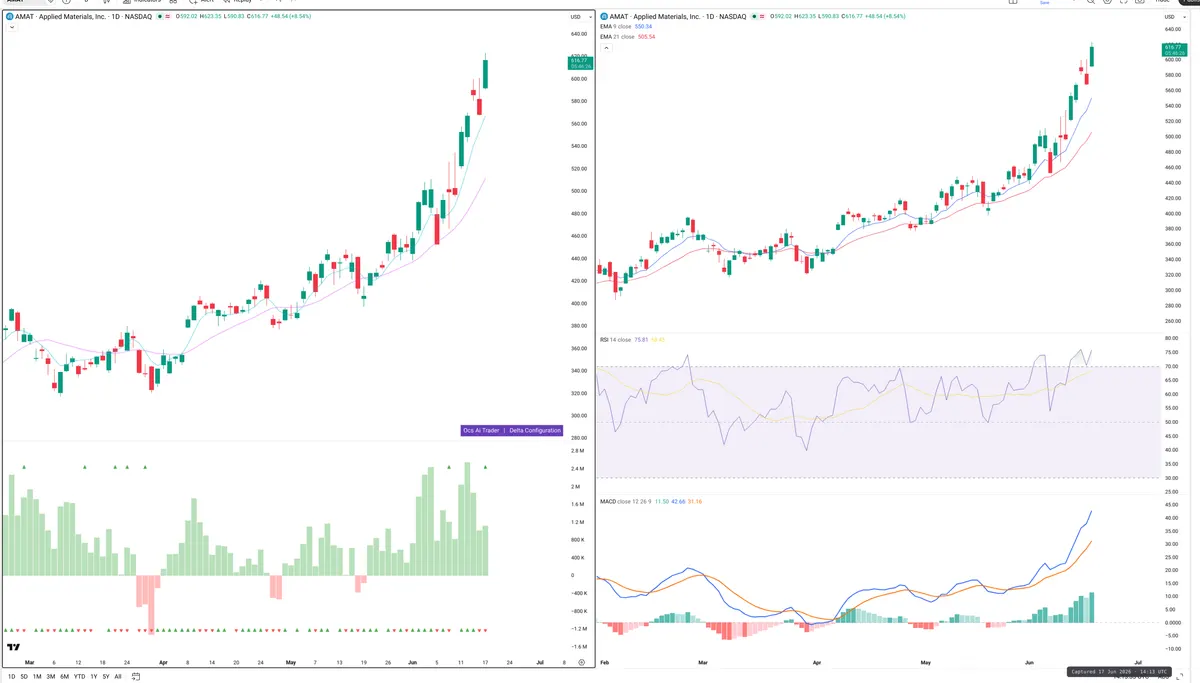This screenshot has height=683, width=1200.
Task: Click the green market status dot in right chart
Action: tap(754, 16)
